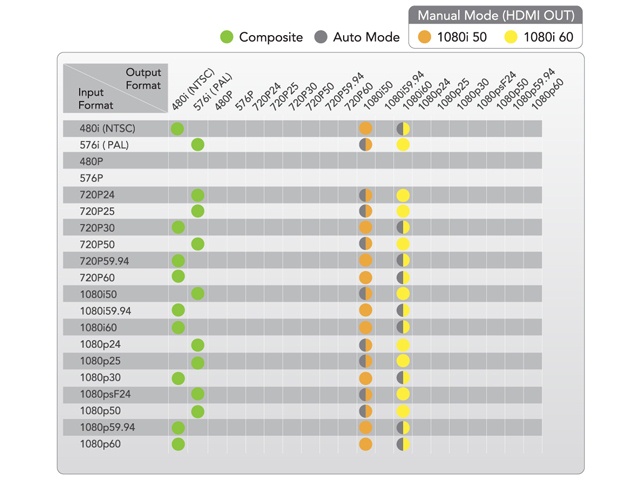Click the green Composite legend dot
Screen dimensions: 640x480
click(x=227, y=37)
